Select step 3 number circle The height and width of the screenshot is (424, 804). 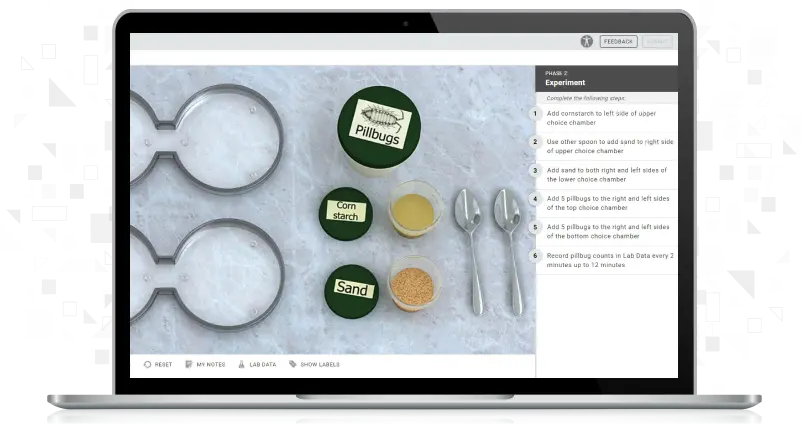tap(535, 170)
